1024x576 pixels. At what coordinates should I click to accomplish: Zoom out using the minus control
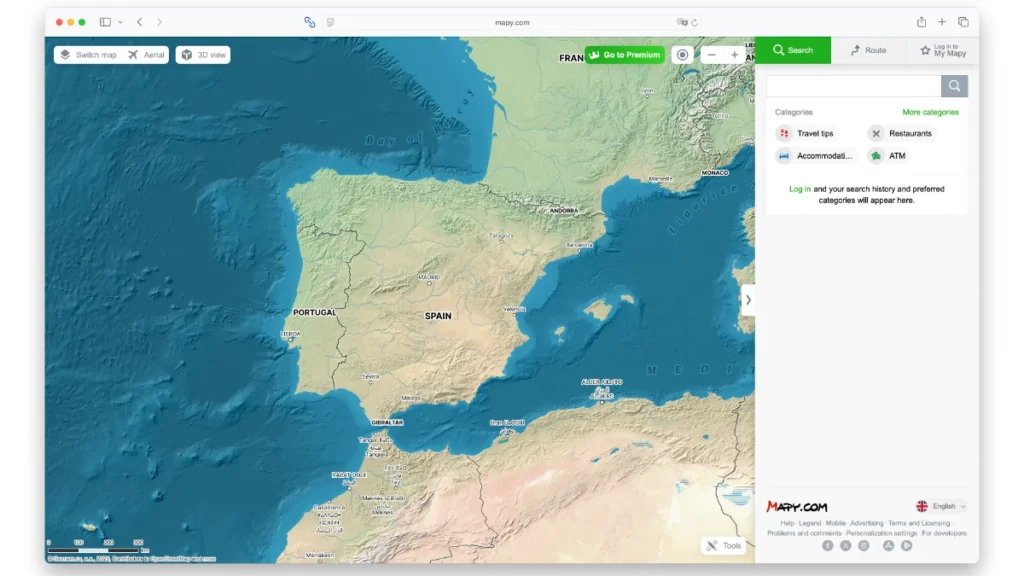tap(712, 54)
